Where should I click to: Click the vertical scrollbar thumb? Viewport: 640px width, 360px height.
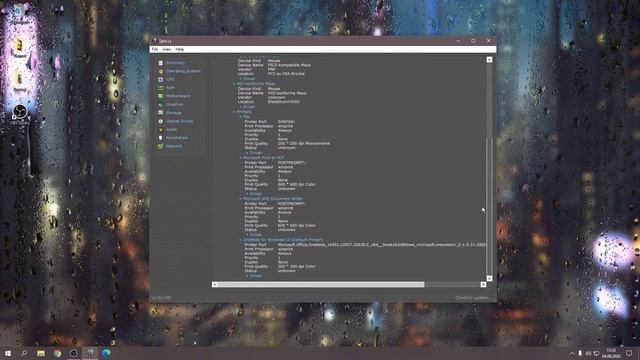pos(489,207)
